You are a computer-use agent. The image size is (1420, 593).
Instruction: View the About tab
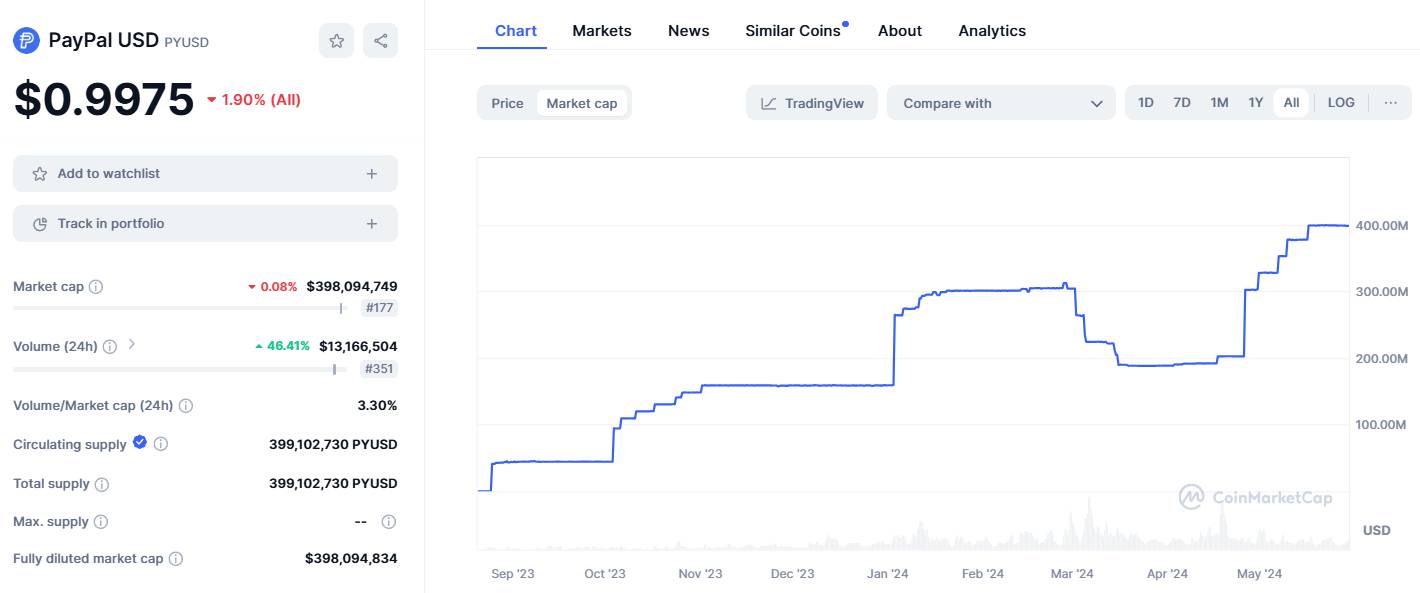point(900,31)
